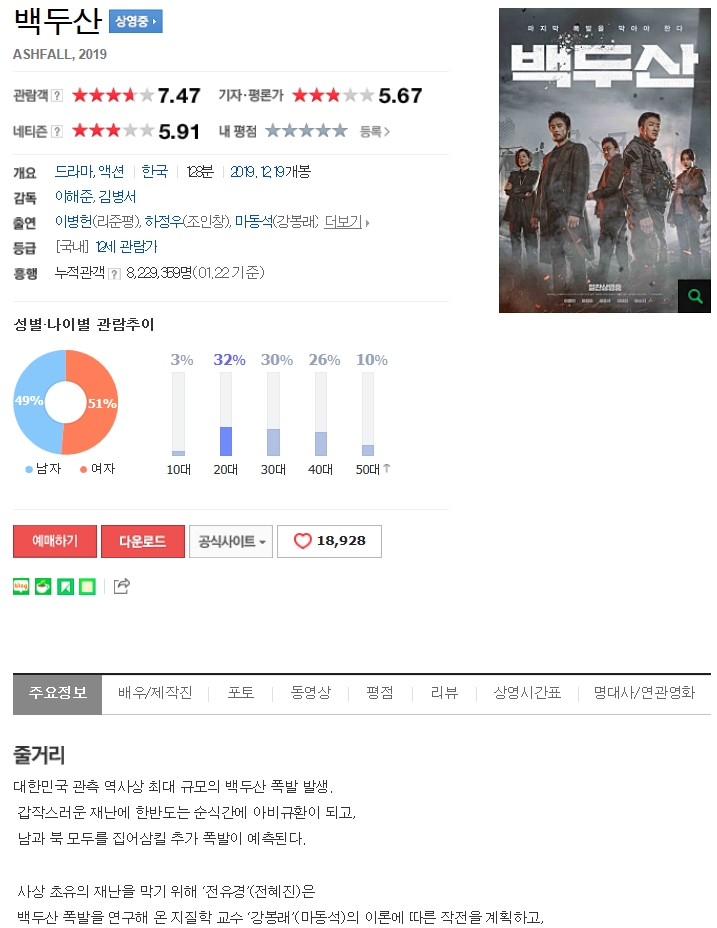Click the magnifier icon on the poster
Screen dimensions: 717x928
695,296
